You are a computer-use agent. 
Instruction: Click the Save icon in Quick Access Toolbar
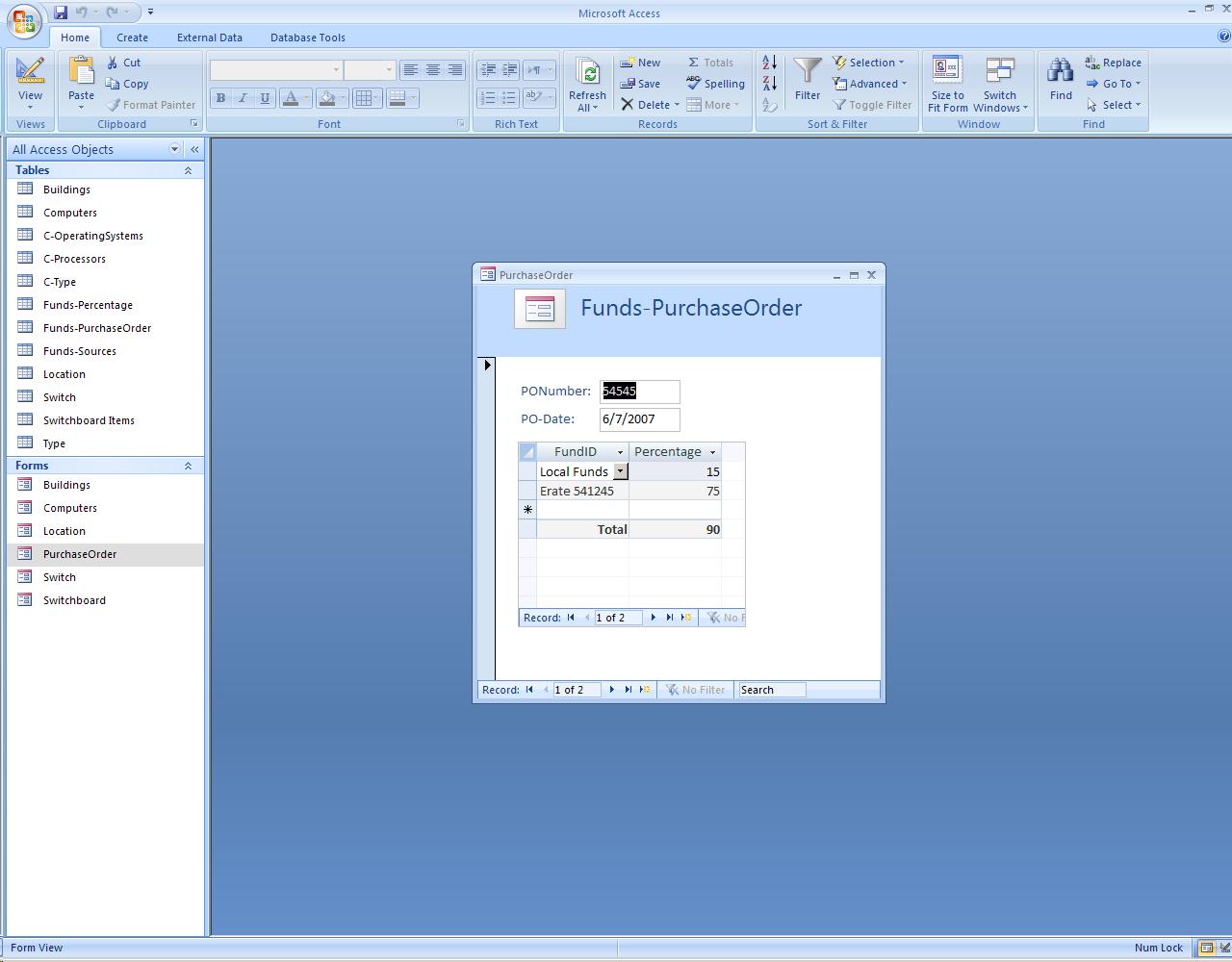point(61,13)
